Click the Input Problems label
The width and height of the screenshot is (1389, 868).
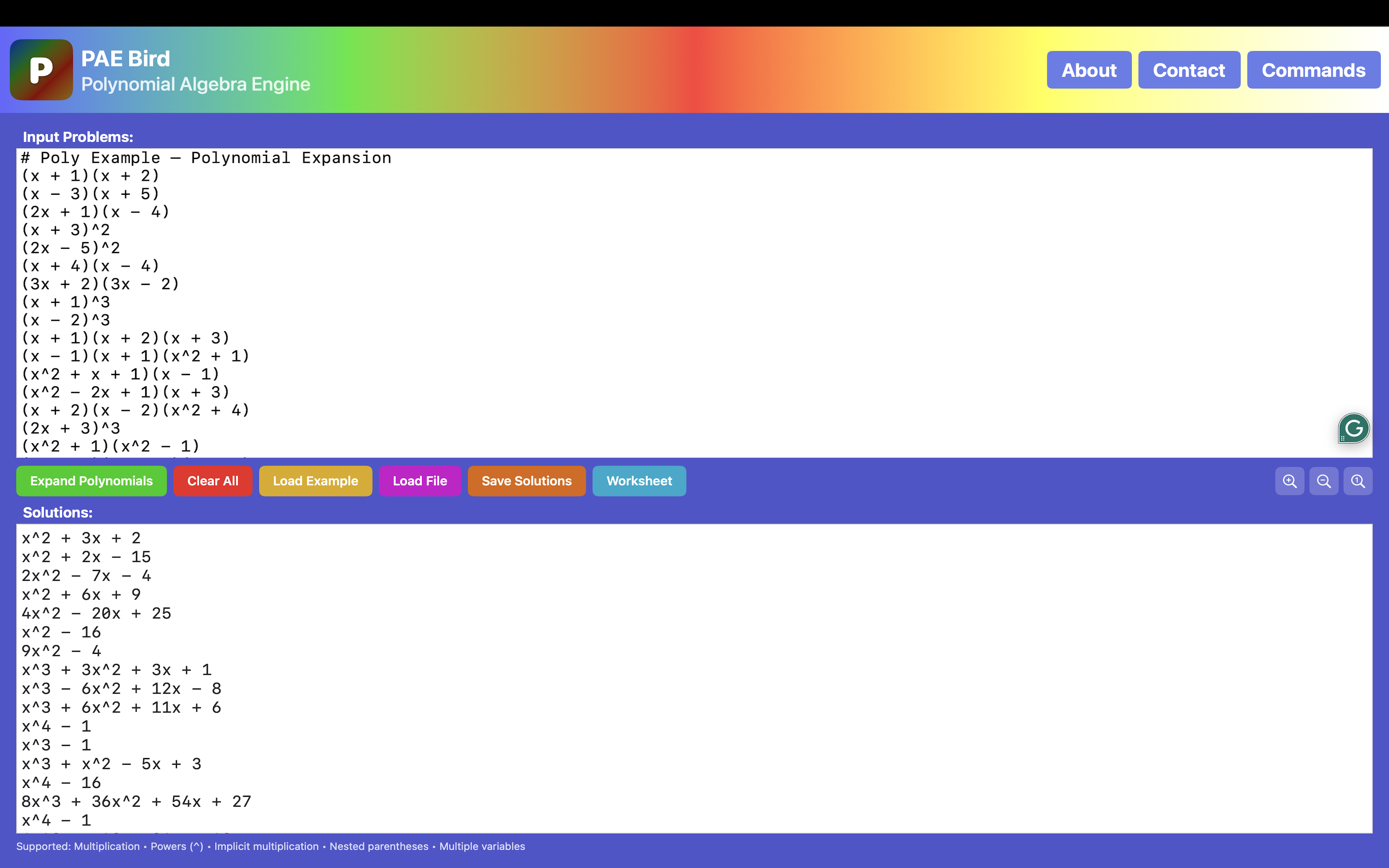point(78,137)
